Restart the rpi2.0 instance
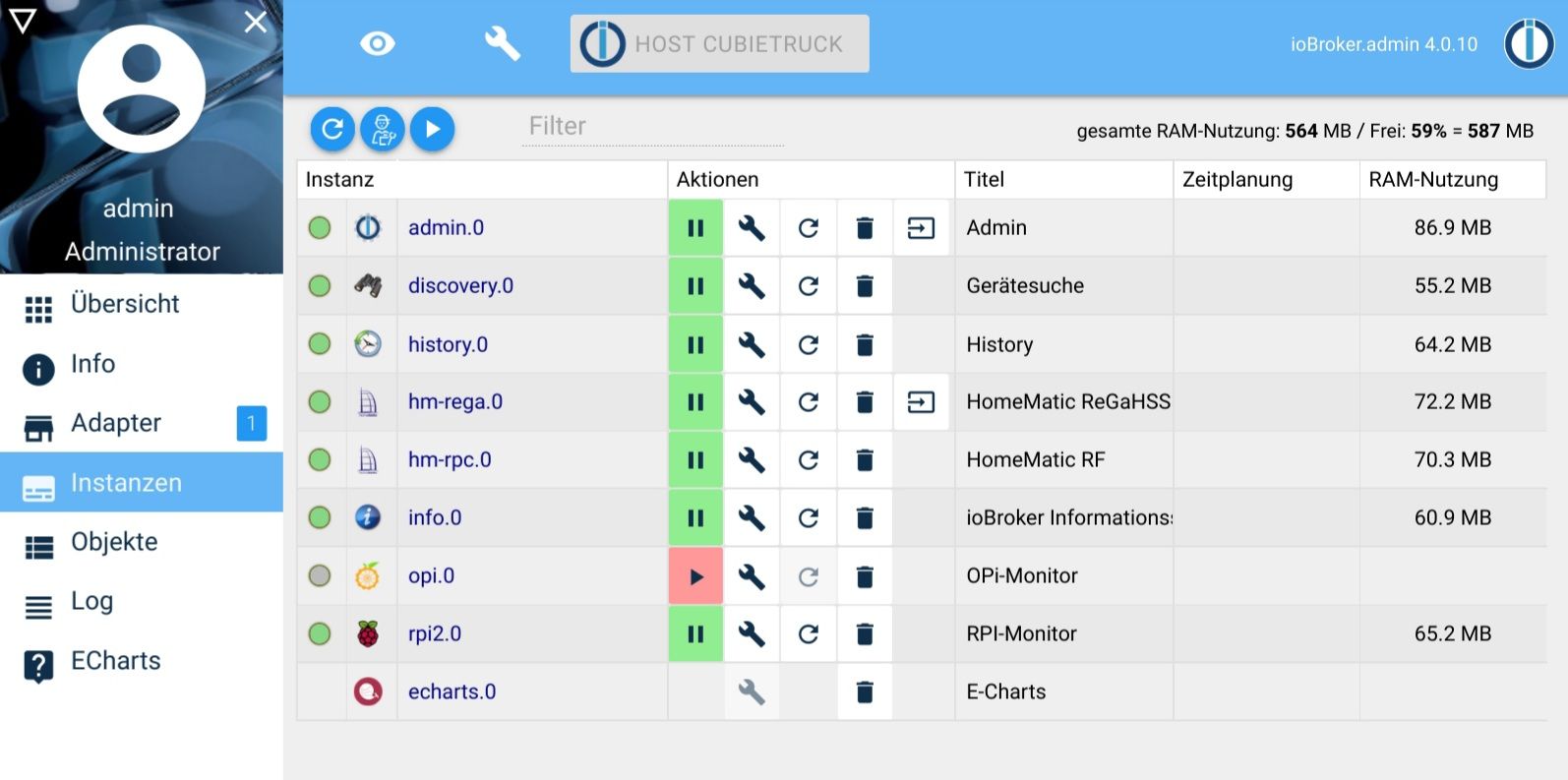The width and height of the screenshot is (1568, 780). pos(809,634)
